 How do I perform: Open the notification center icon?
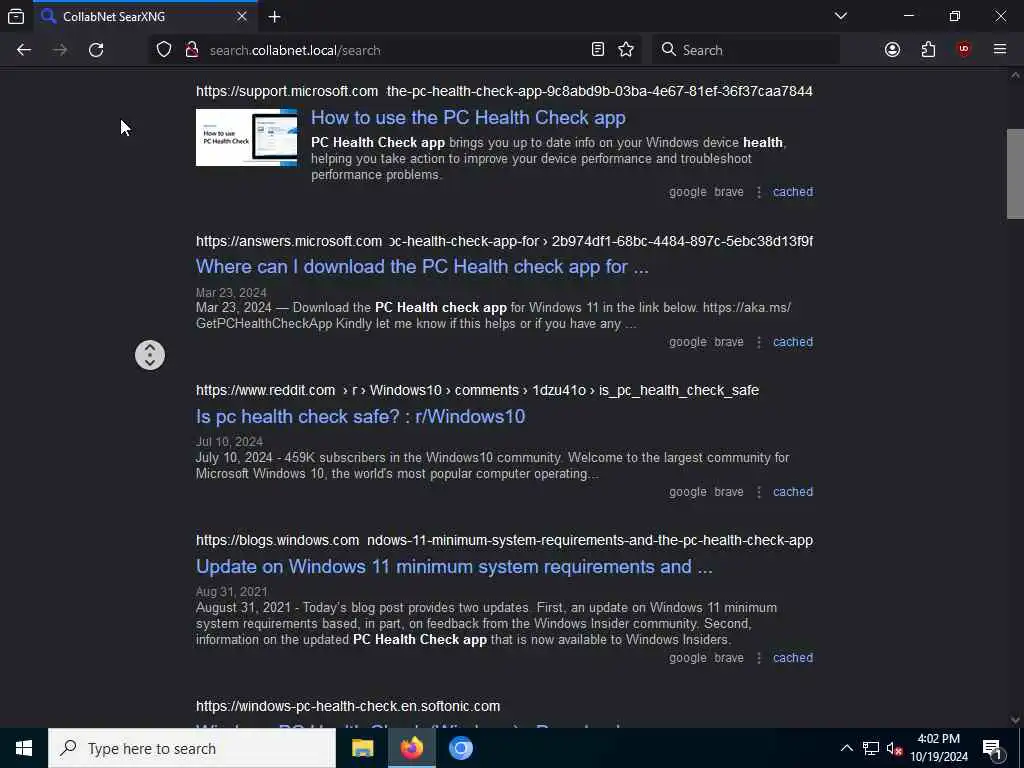[x=993, y=748]
